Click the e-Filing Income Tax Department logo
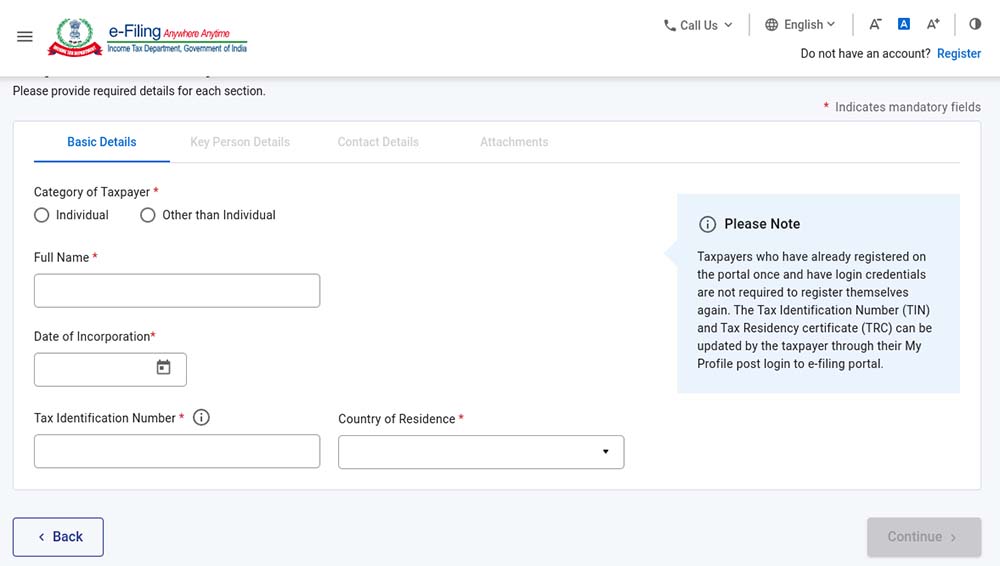Image resolution: width=1000 pixels, height=566 pixels. click(151, 37)
